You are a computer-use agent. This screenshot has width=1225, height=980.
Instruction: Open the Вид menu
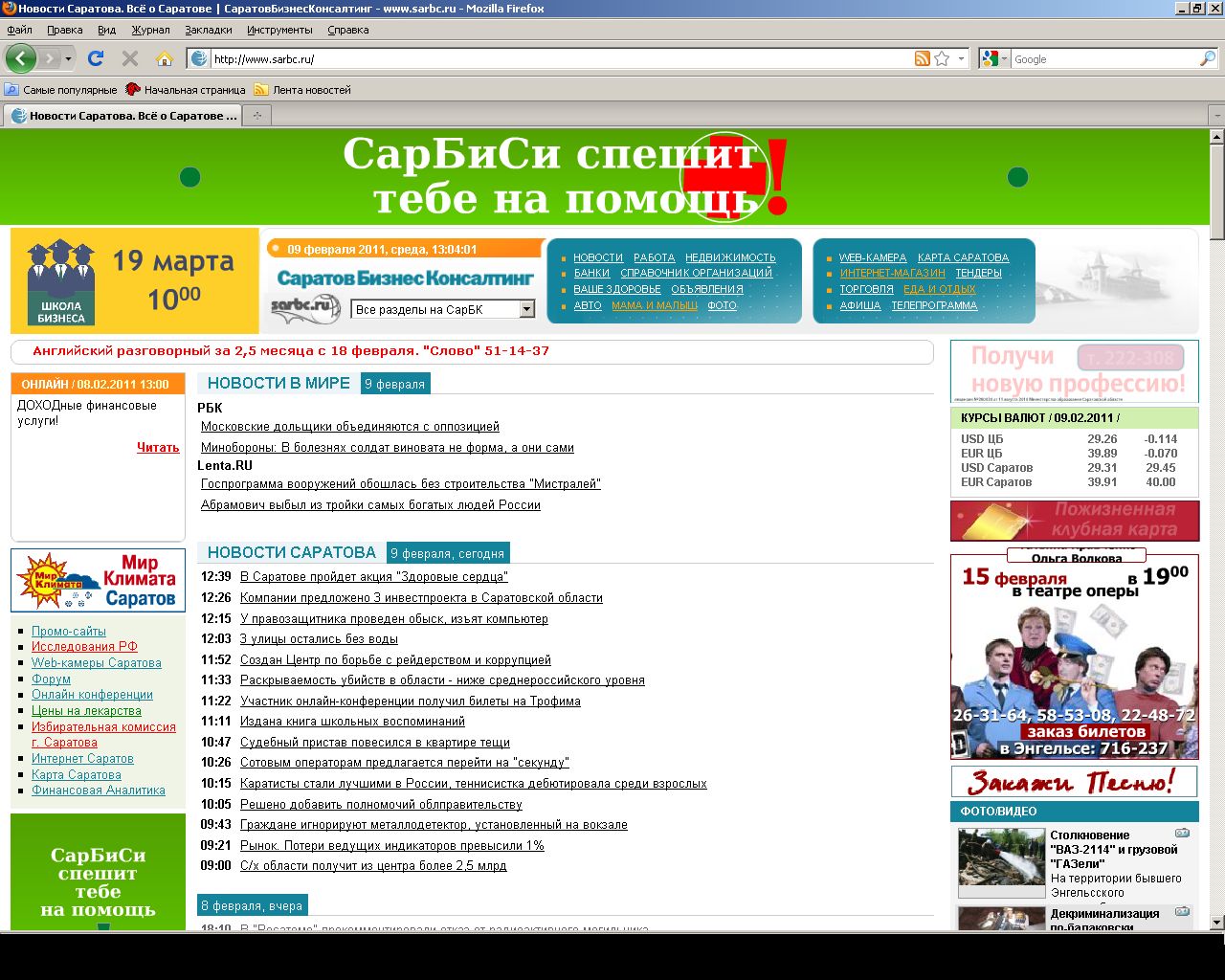pyautogui.click(x=106, y=30)
